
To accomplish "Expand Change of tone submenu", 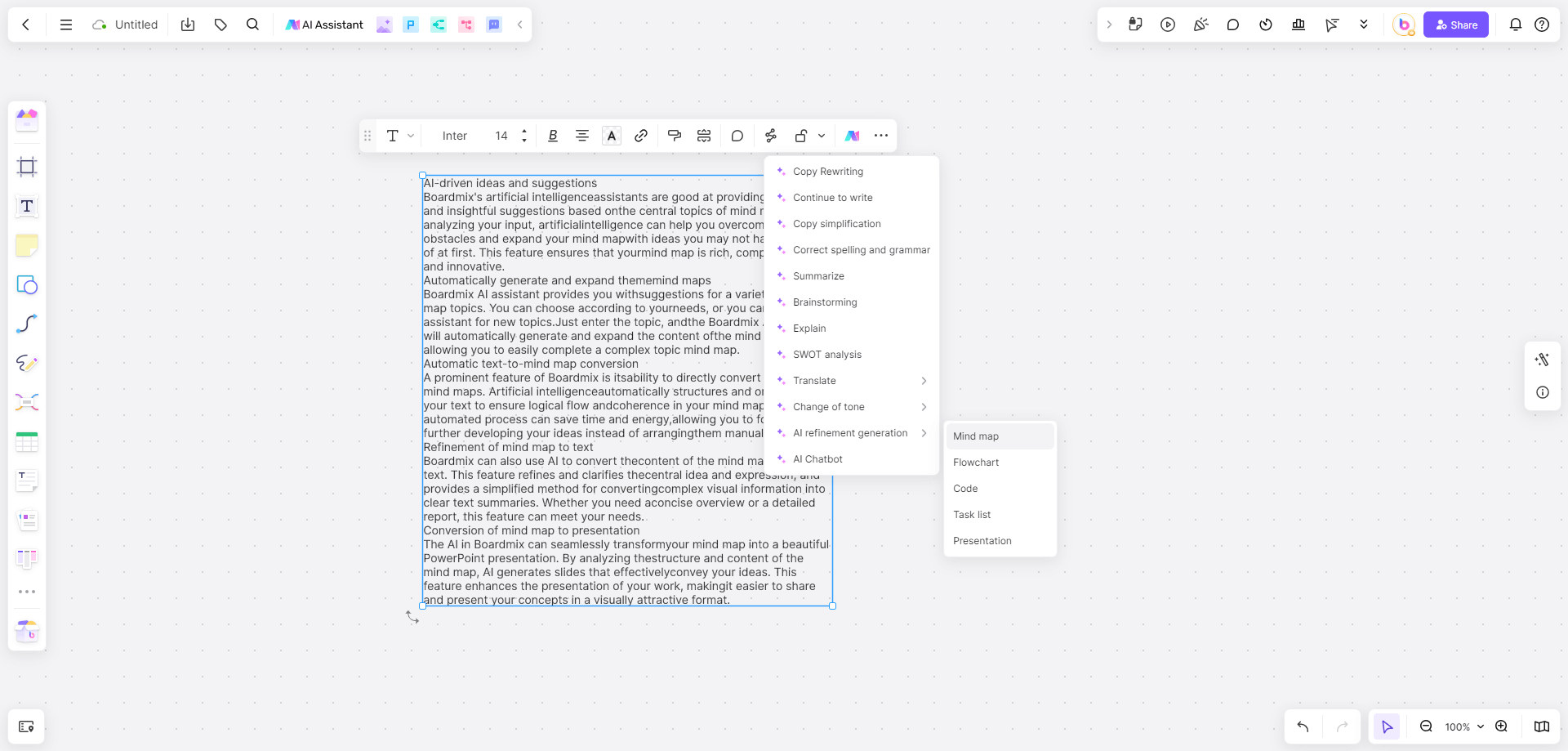I will [x=852, y=407].
